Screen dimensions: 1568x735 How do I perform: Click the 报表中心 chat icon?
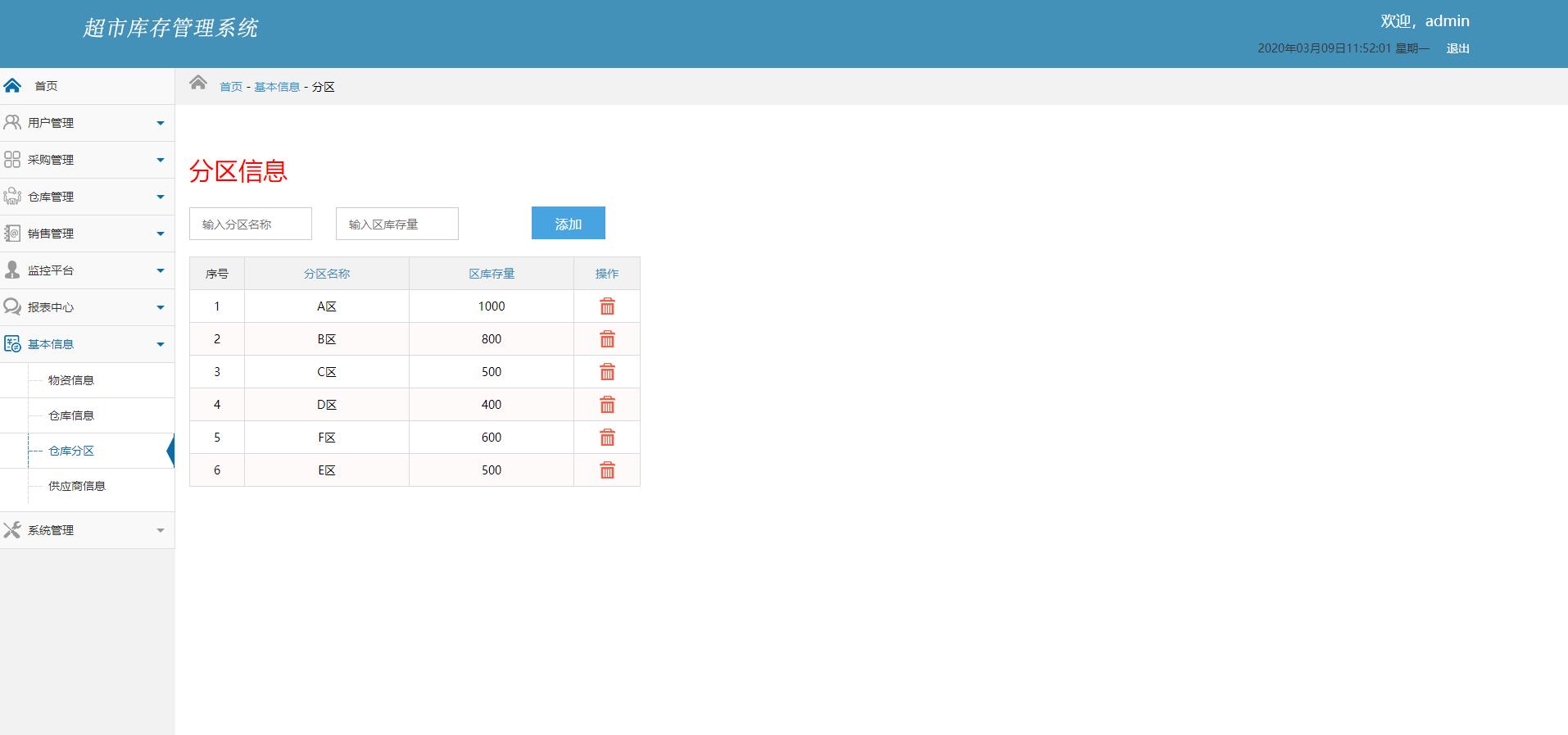[x=12, y=307]
